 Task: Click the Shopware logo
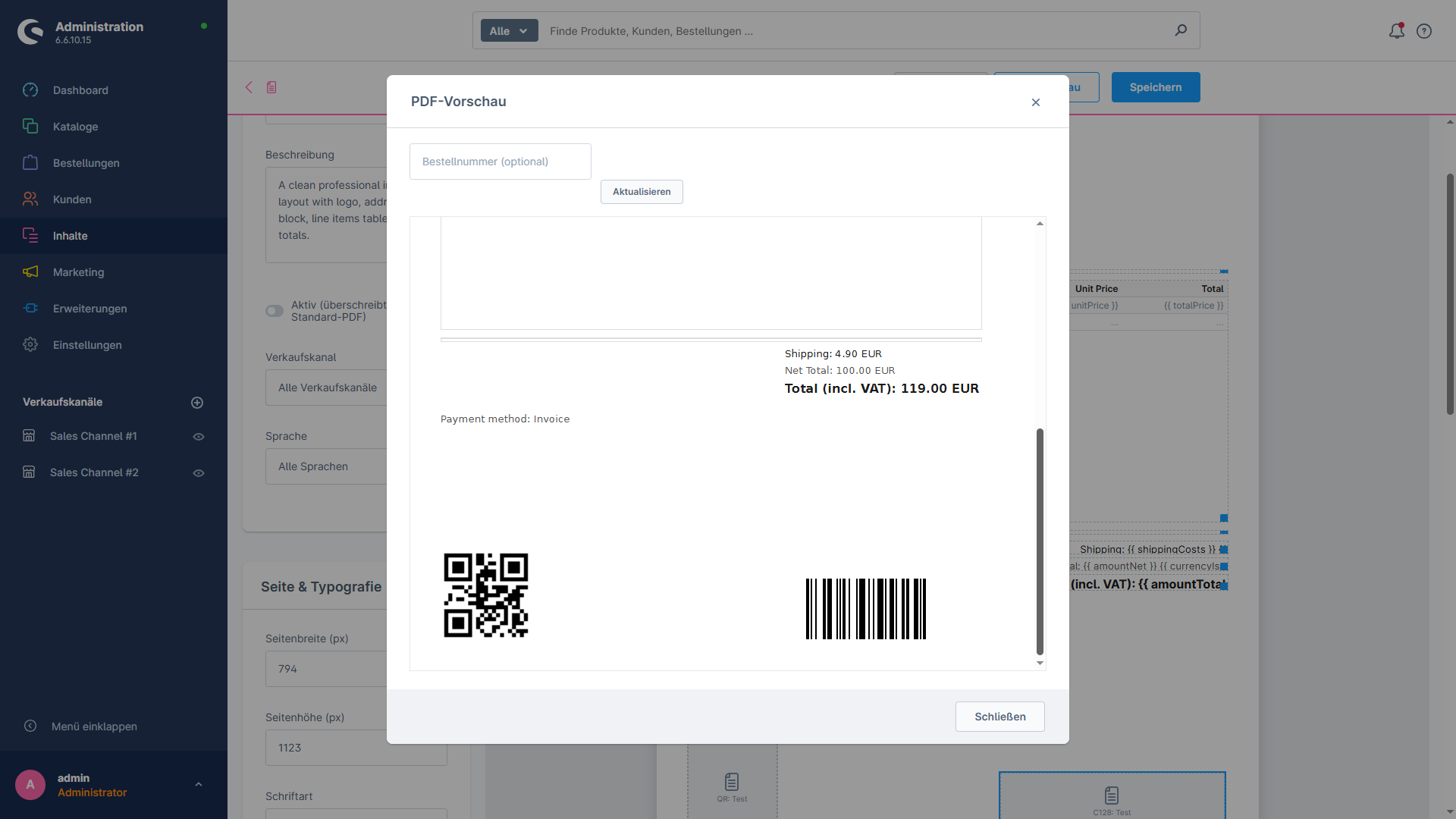[x=30, y=32]
